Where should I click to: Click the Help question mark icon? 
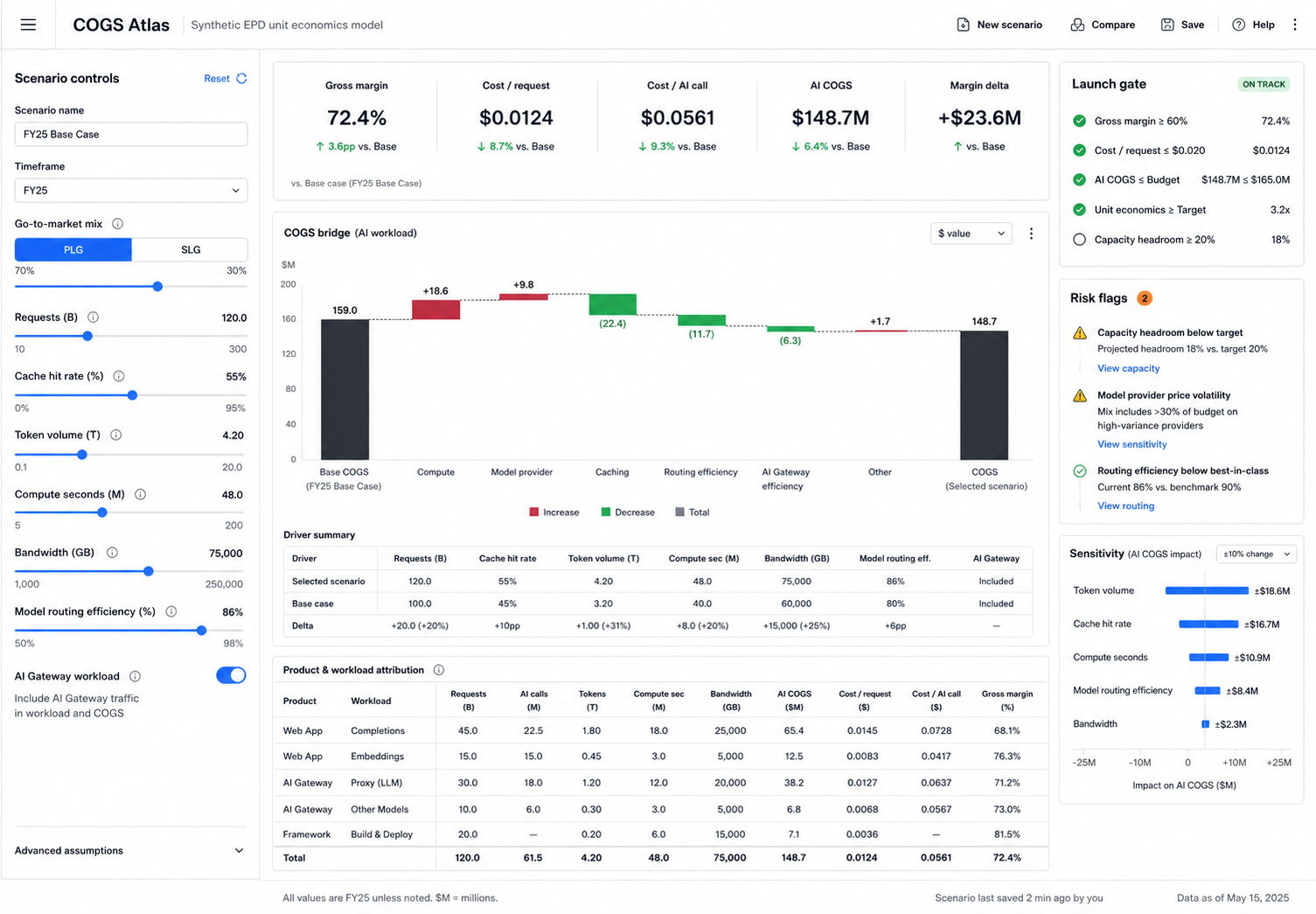click(1238, 24)
